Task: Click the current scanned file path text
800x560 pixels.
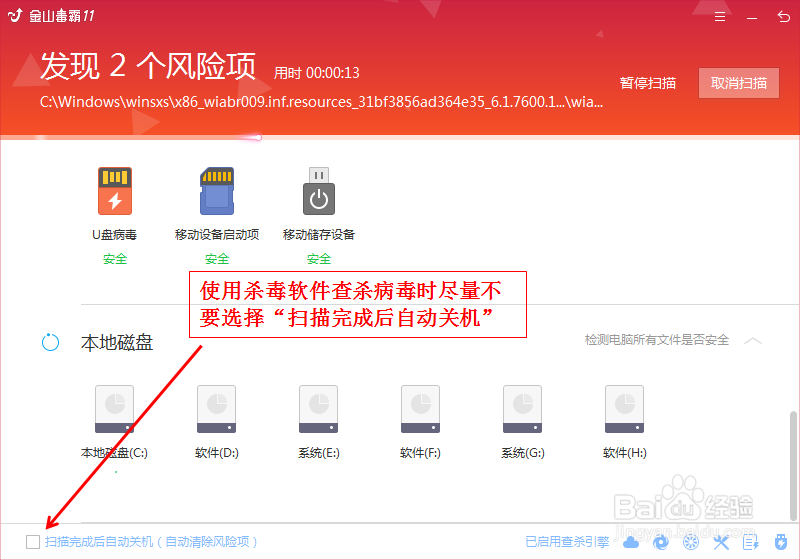Action: click(x=321, y=101)
